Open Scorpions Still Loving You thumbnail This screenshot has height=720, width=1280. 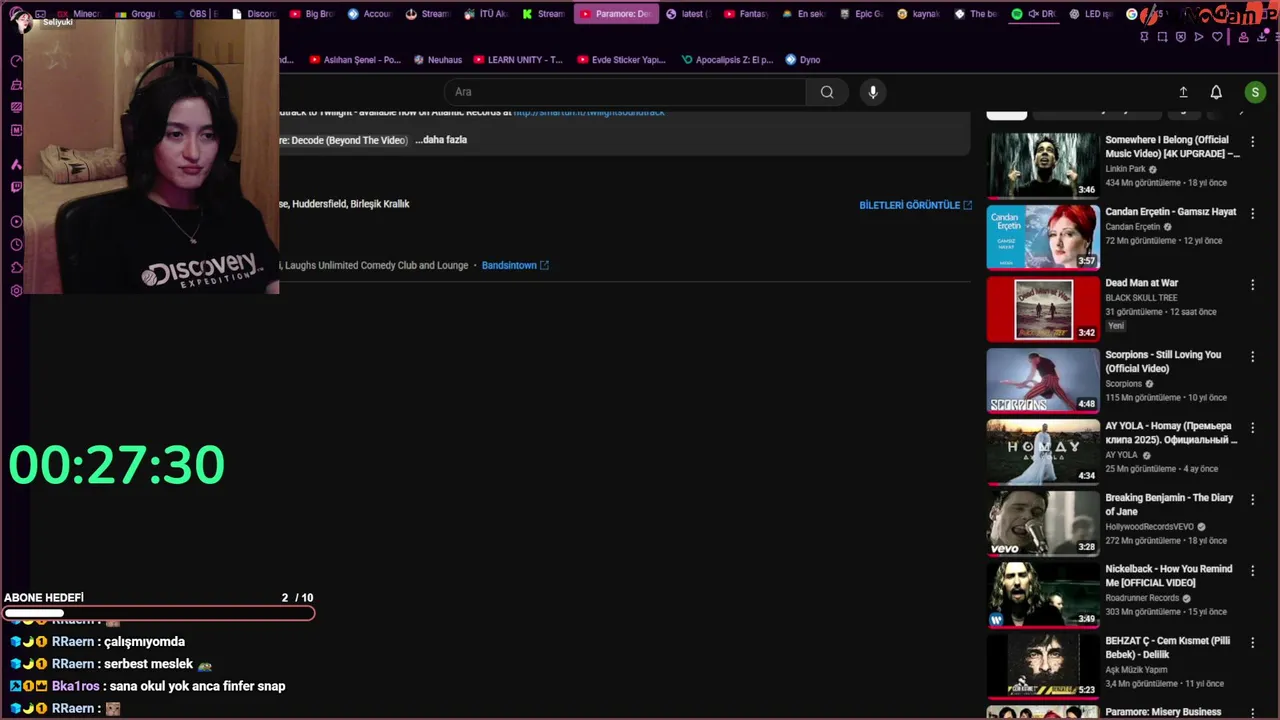coord(1043,380)
